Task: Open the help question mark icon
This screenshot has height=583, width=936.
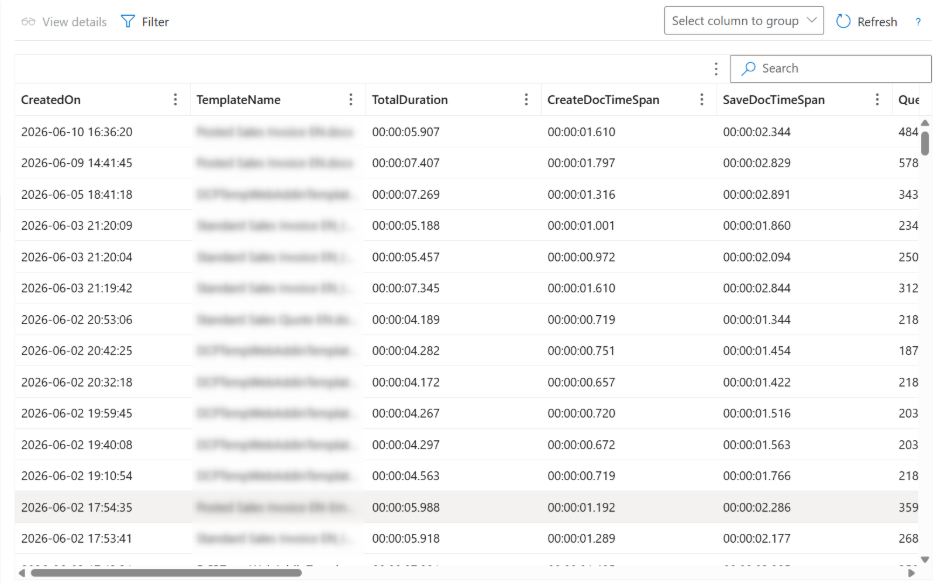Action: pos(918,22)
